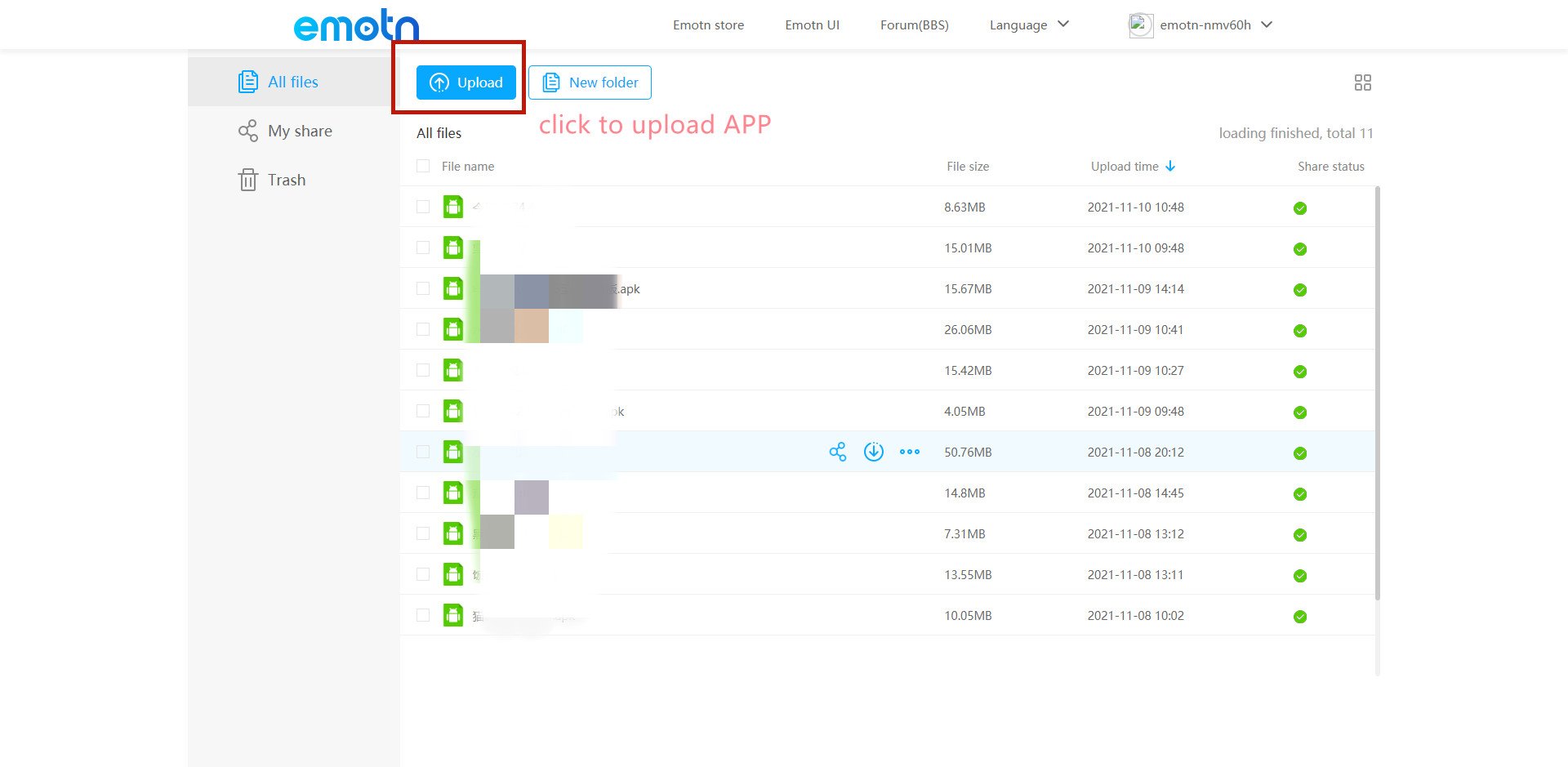Select the 15.67MB file checkbox
Image resolution: width=1568 pixels, height=767 pixels.
pyautogui.click(x=423, y=288)
